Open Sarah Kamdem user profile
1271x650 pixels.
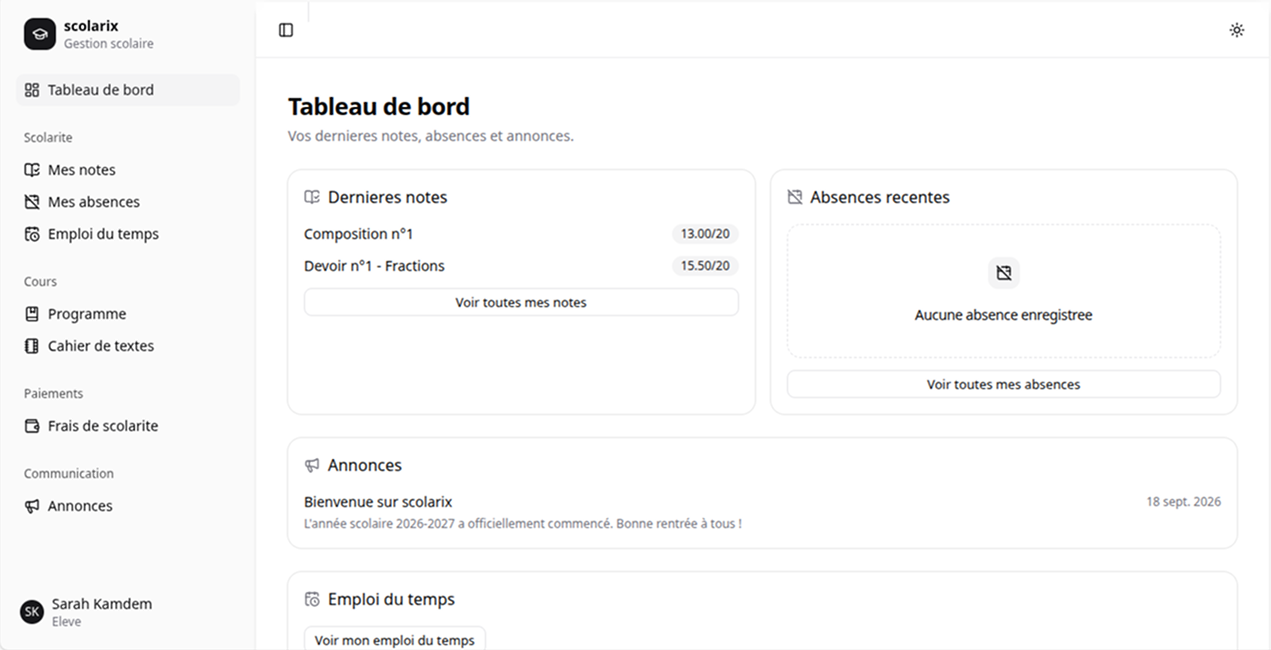click(x=128, y=612)
